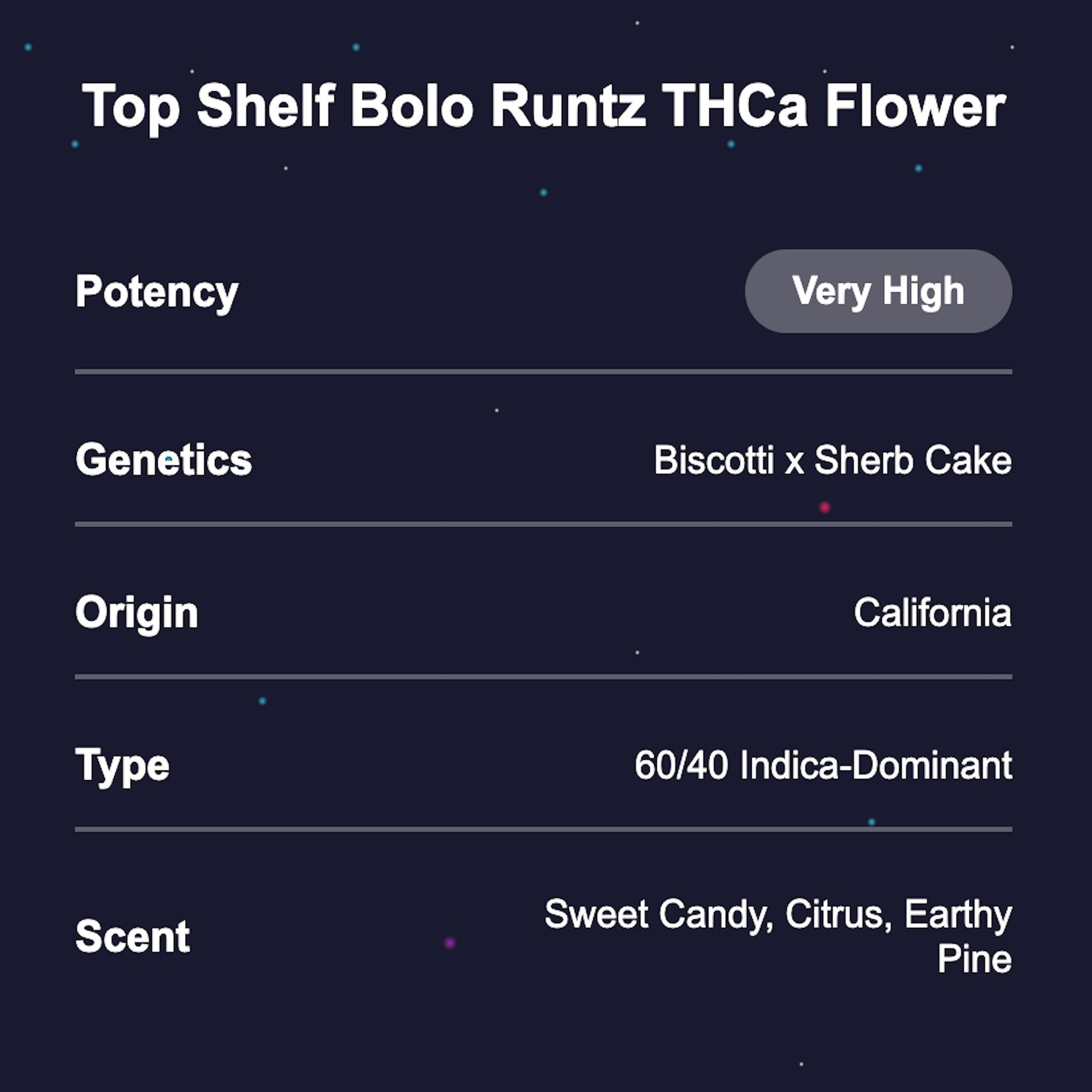The height and width of the screenshot is (1092, 1092).
Task: Select the Origin row label
Action: (136, 613)
